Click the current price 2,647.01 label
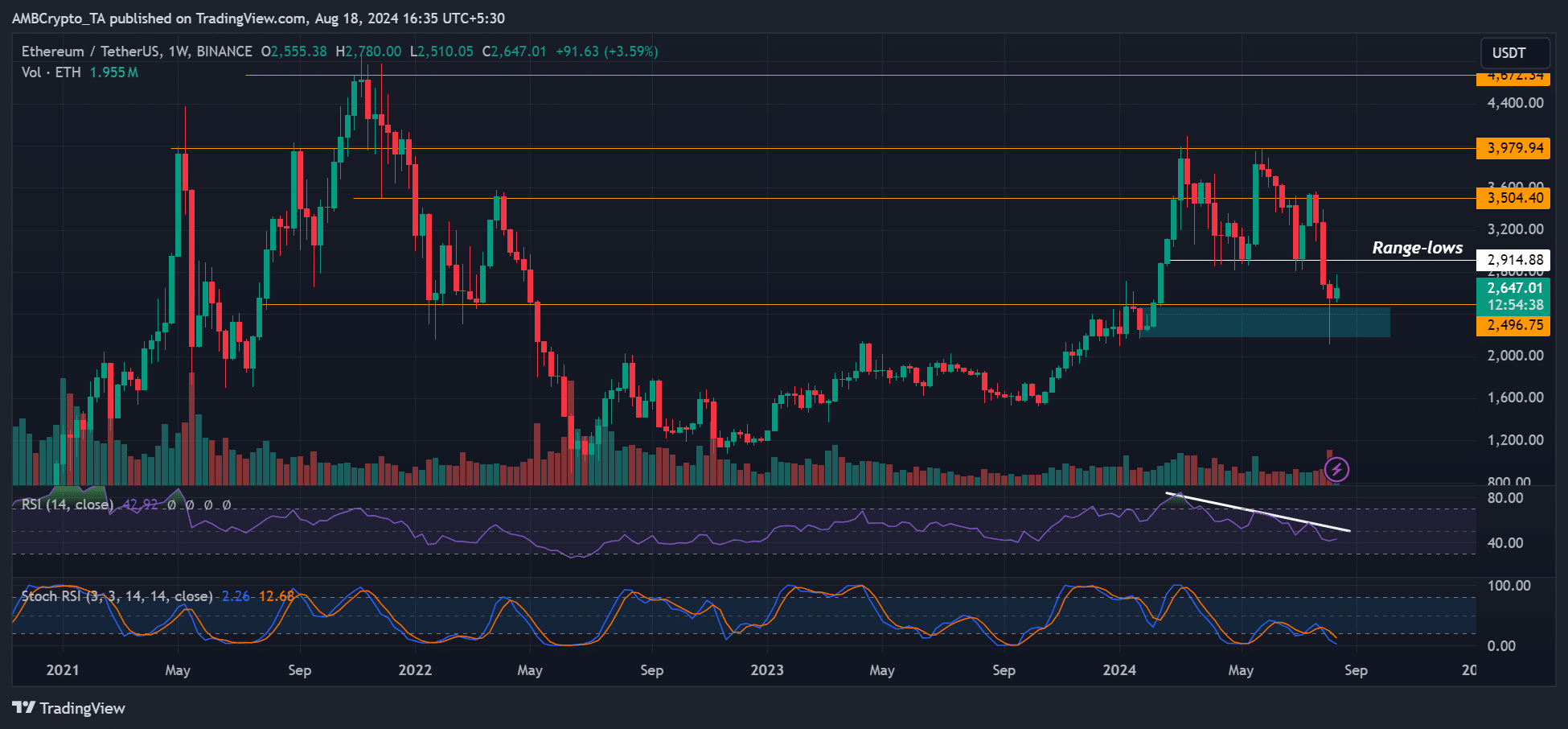Viewport: 1568px width, 729px height. click(1513, 288)
